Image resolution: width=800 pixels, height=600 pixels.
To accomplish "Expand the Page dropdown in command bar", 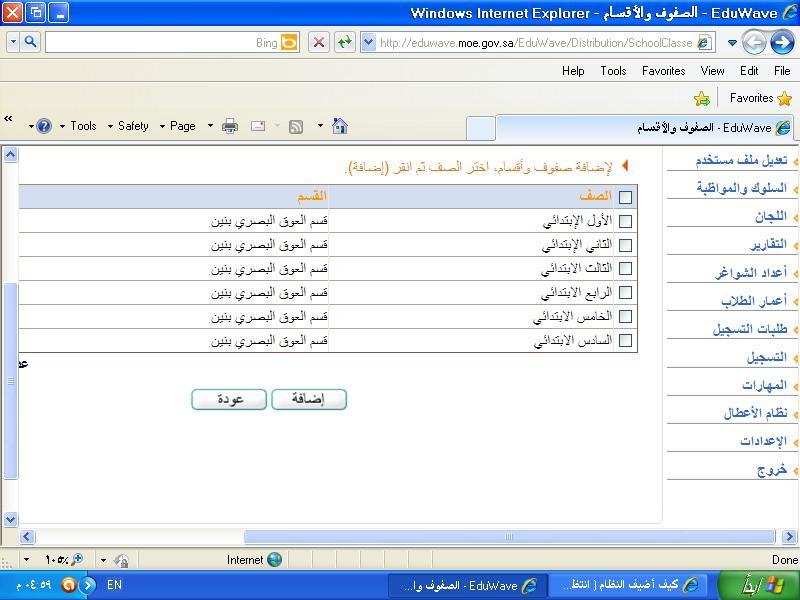I will (188, 126).
